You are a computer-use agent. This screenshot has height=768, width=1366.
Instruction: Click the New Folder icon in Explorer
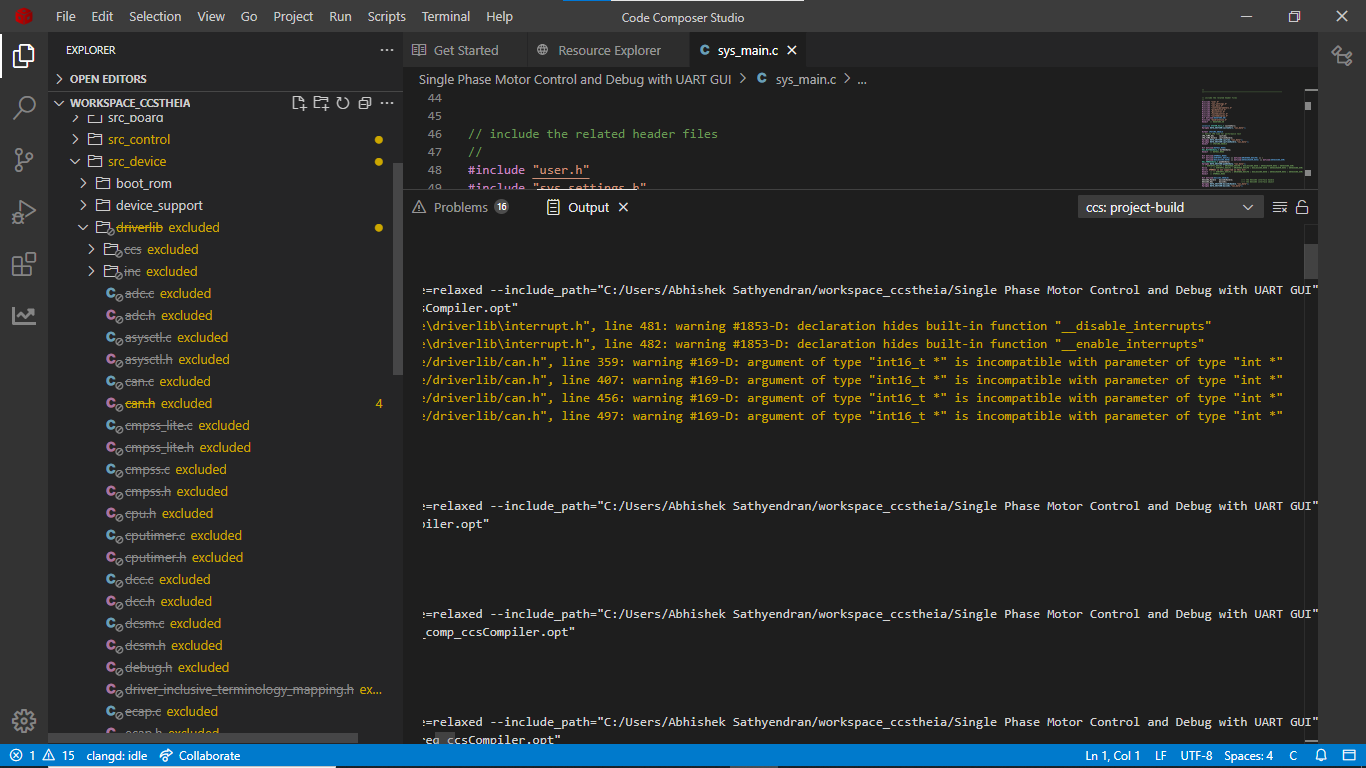coord(321,103)
